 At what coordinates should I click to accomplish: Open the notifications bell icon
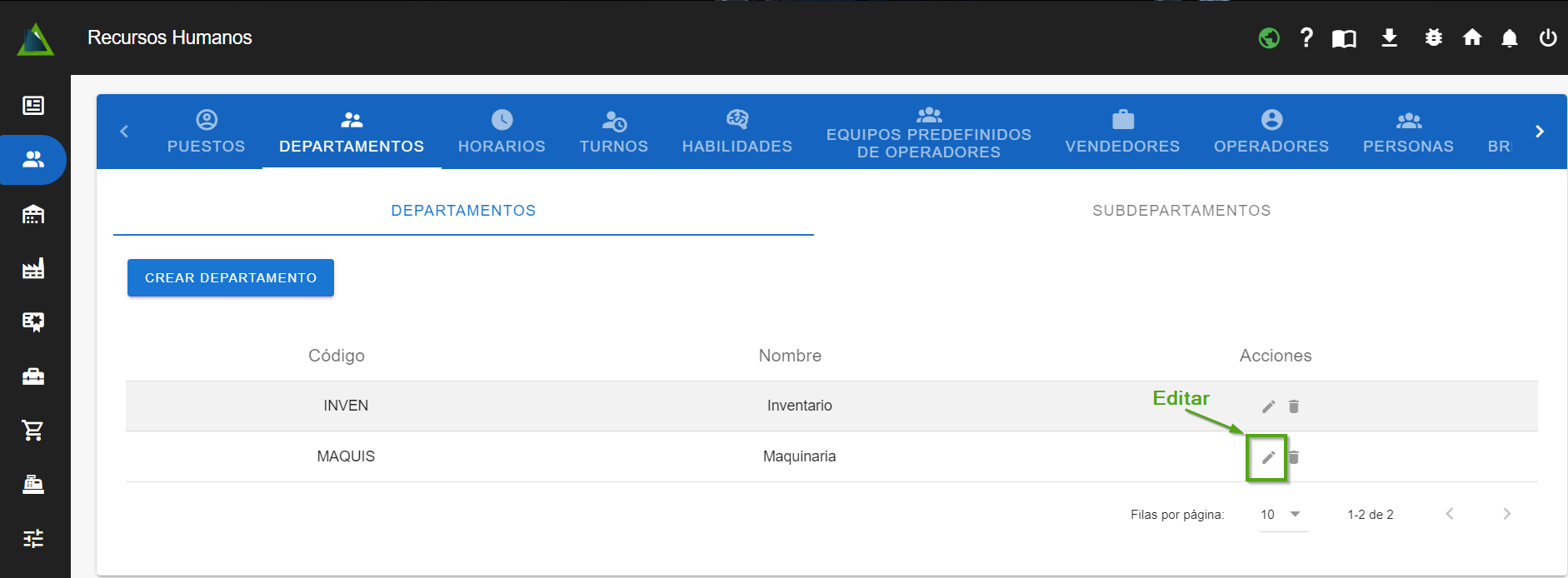pos(1509,38)
